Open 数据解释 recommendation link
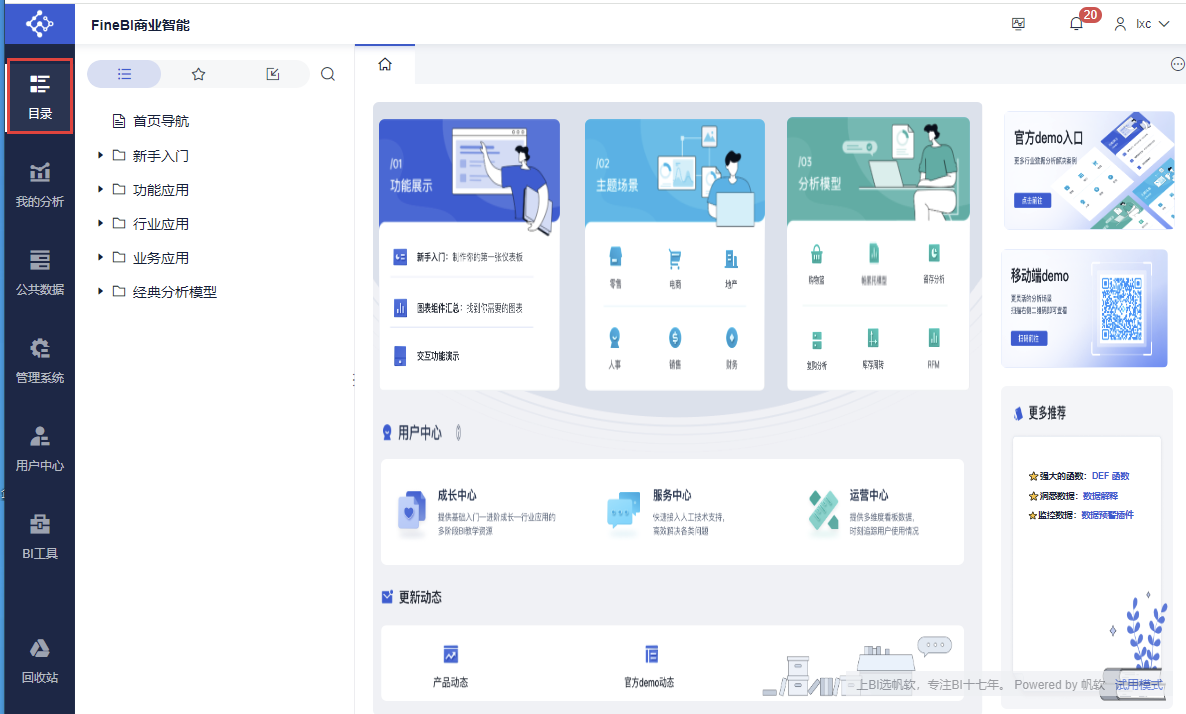1186x714 pixels. [x=1100, y=496]
